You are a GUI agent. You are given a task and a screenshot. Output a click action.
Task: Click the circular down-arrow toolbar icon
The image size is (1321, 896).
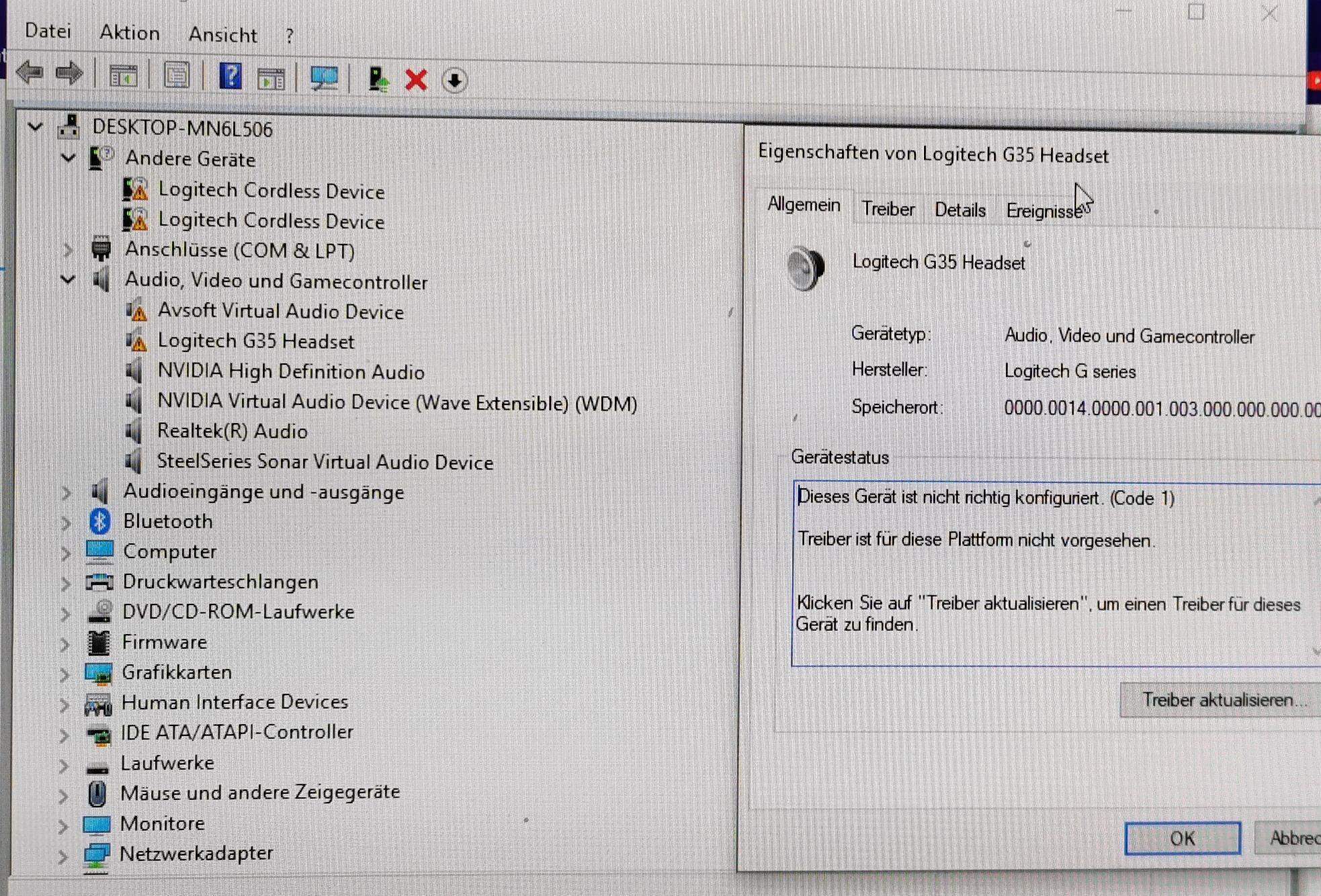point(455,81)
